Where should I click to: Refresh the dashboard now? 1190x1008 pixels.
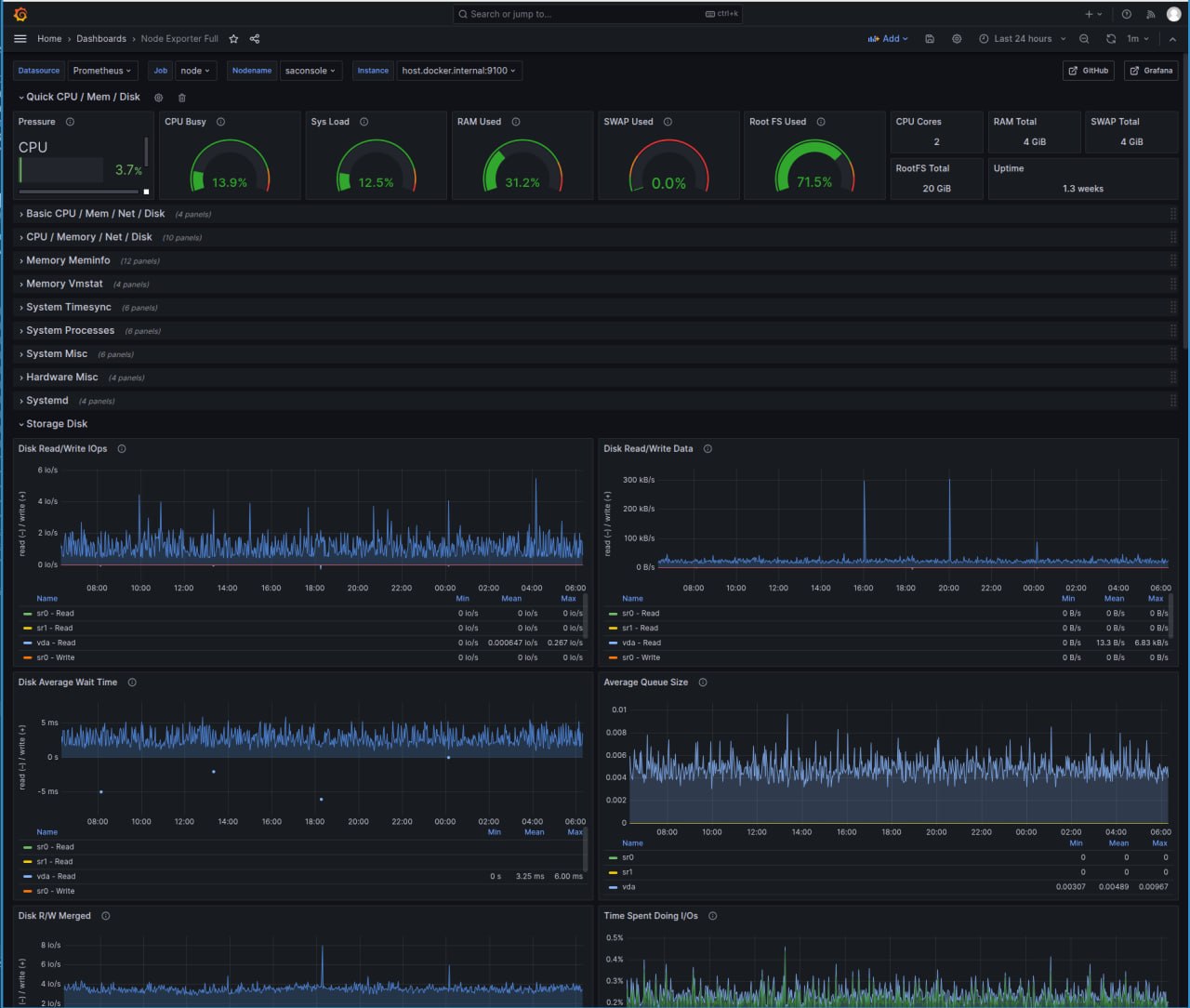click(x=1111, y=39)
